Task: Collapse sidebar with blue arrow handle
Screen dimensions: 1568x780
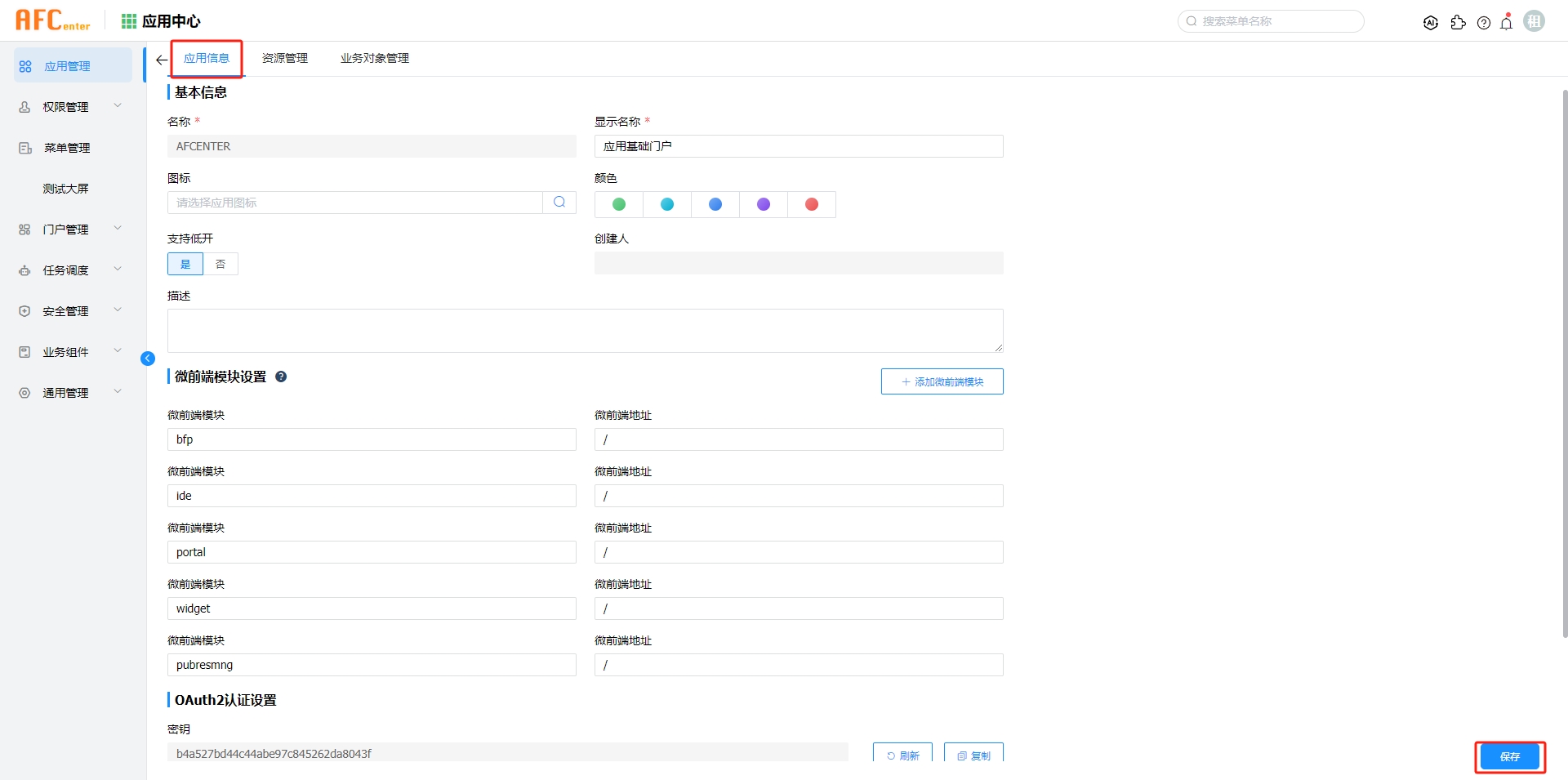Action: [148, 359]
